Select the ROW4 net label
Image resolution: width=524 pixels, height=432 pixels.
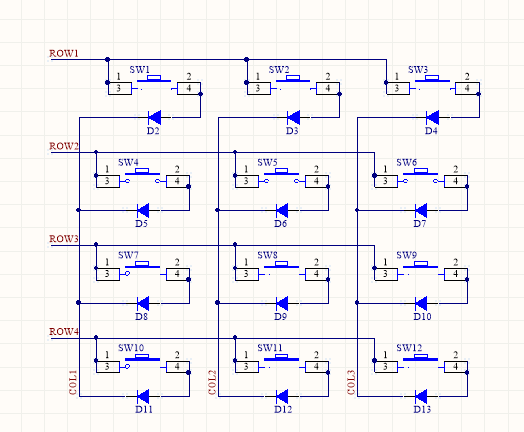[x=64, y=331]
